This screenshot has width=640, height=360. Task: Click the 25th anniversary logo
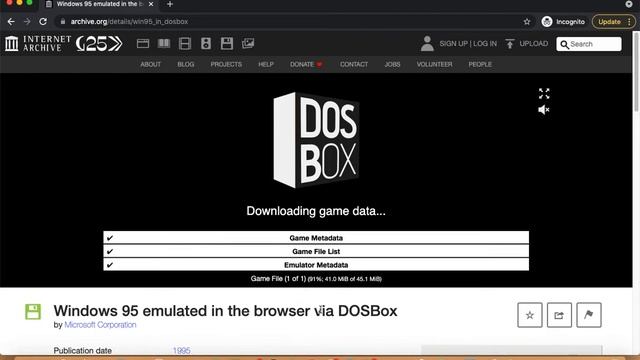tap(99, 43)
